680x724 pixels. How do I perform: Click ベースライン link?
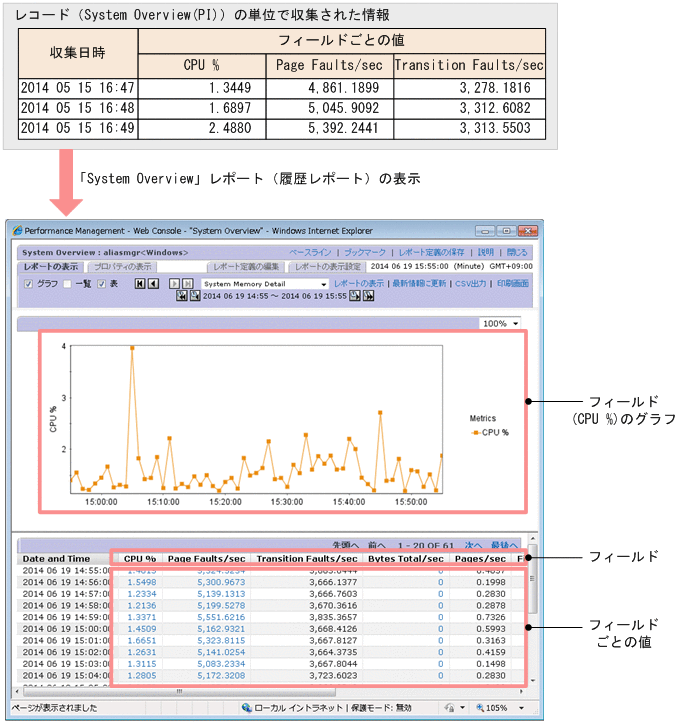pyautogui.click(x=310, y=252)
